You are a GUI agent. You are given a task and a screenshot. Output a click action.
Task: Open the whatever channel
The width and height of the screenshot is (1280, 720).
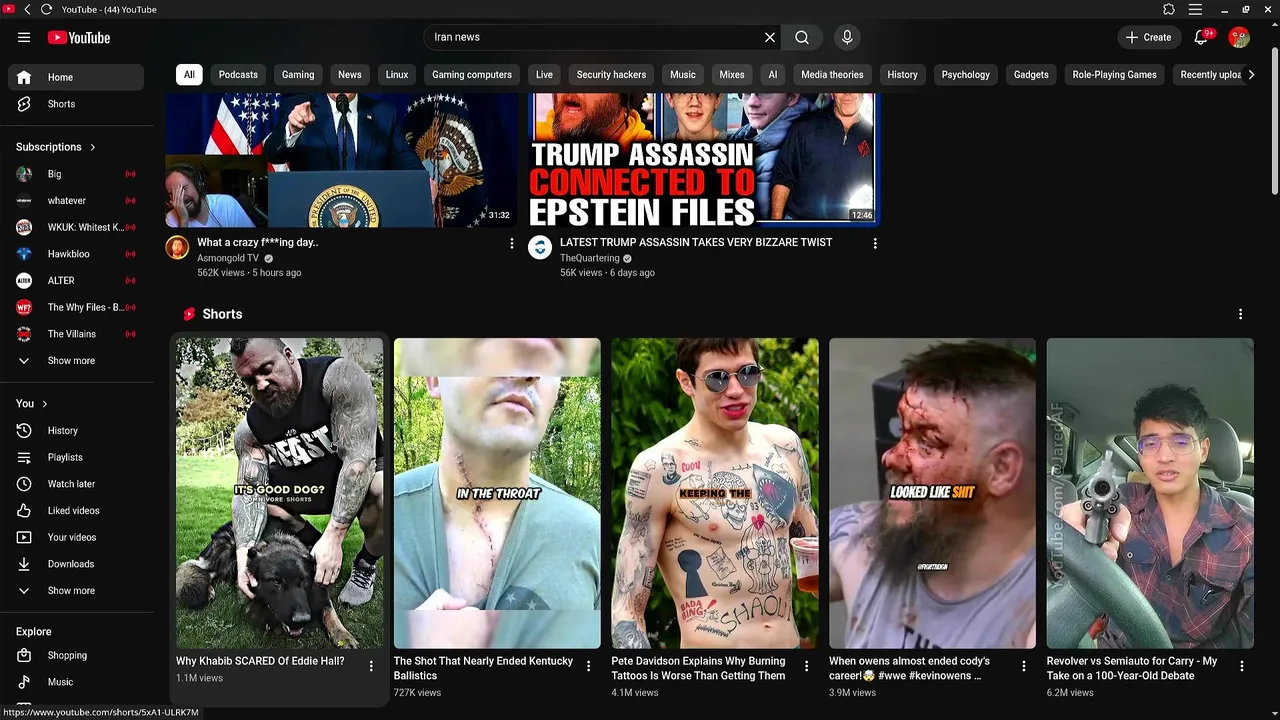click(76, 201)
